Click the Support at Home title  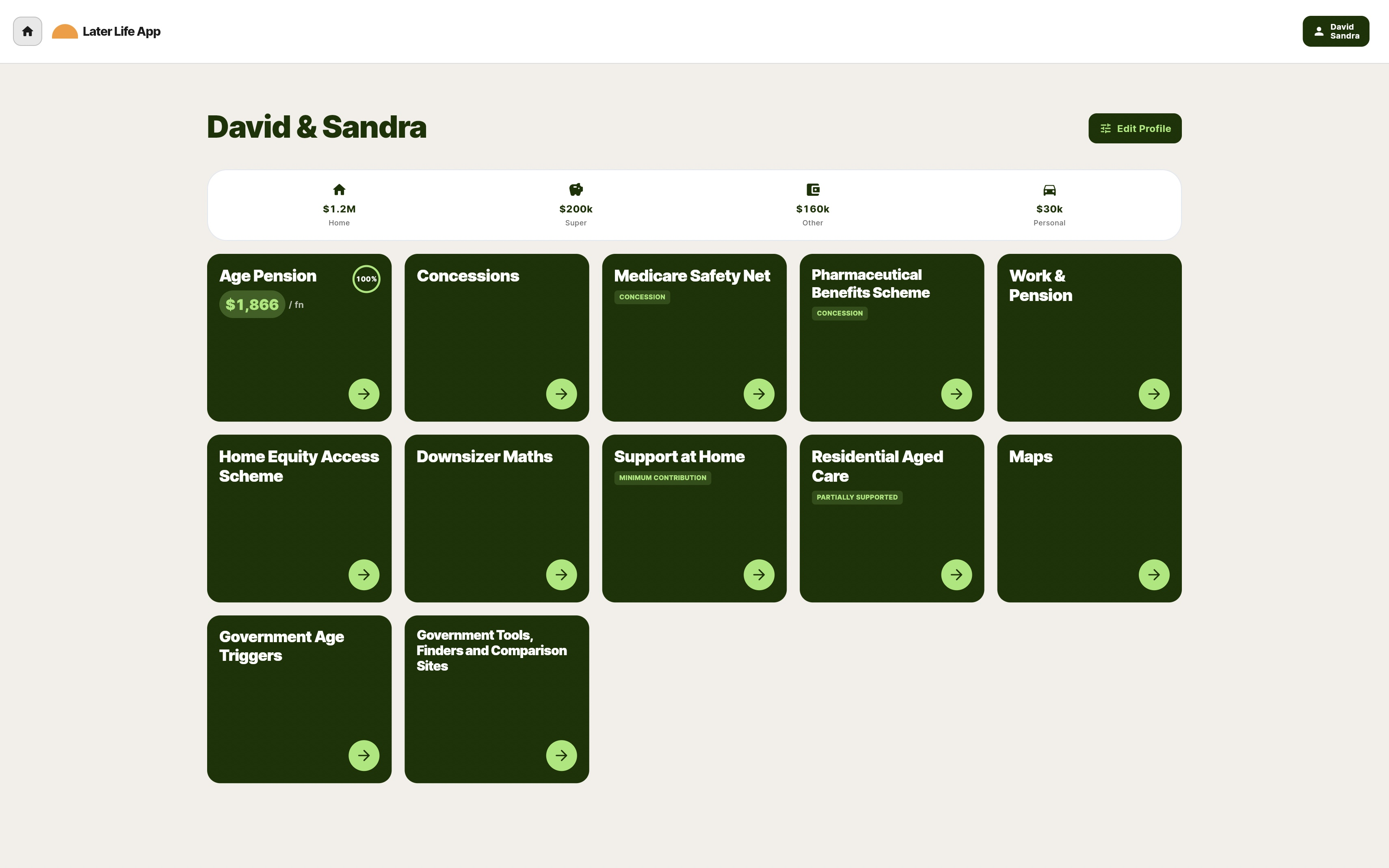[x=679, y=457]
